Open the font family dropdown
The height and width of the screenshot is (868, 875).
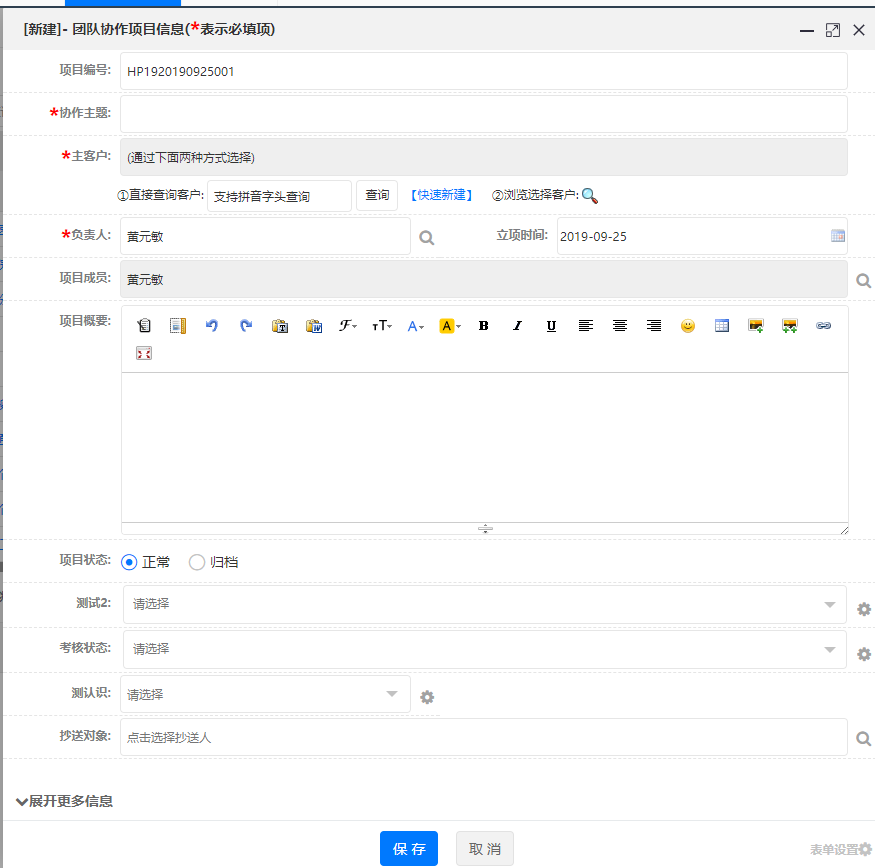pyautogui.click(x=348, y=325)
